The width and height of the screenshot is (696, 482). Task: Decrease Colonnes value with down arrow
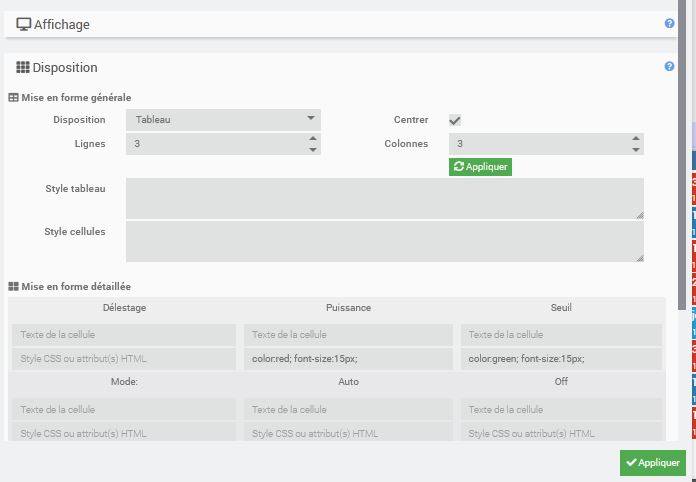(x=636, y=150)
